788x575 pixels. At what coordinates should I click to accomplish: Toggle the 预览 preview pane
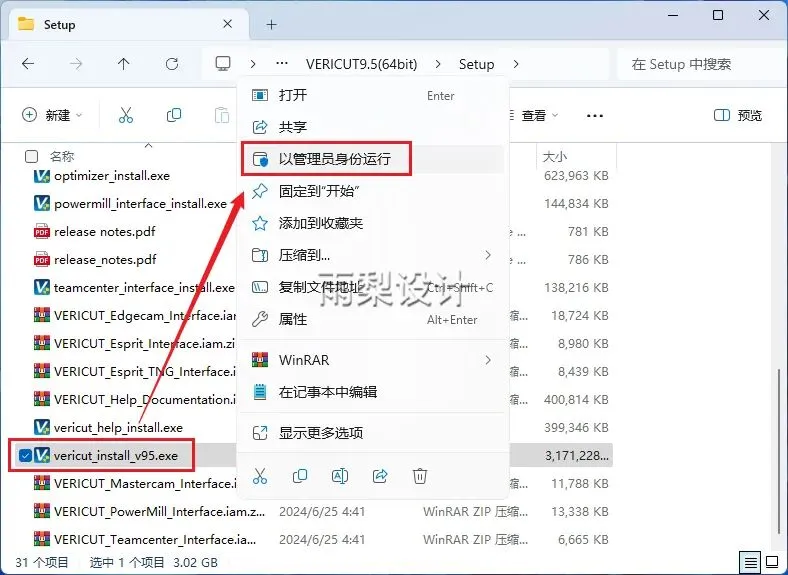coord(738,116)
